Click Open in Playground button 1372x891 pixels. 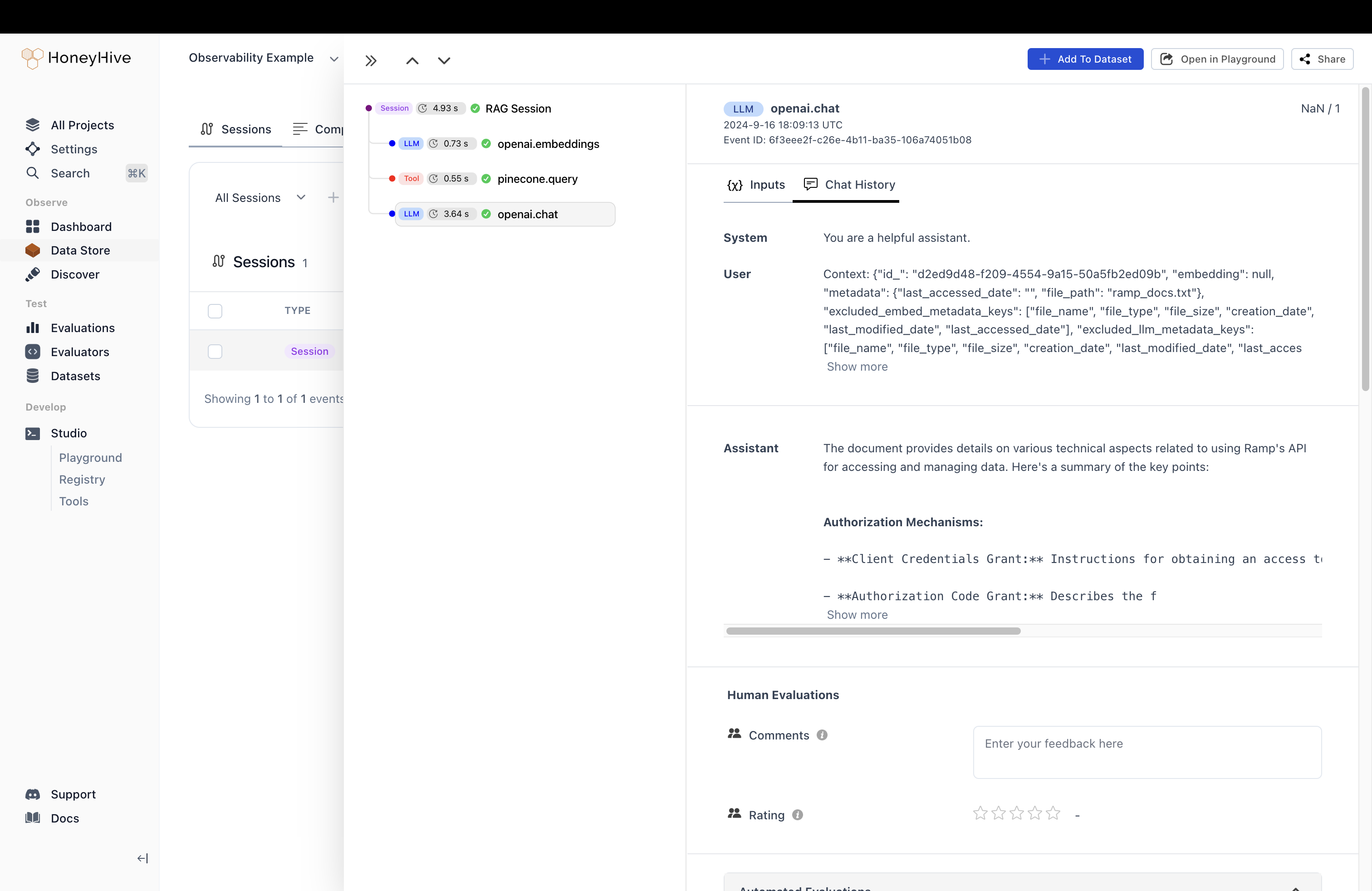click(x=1217, y=59)
